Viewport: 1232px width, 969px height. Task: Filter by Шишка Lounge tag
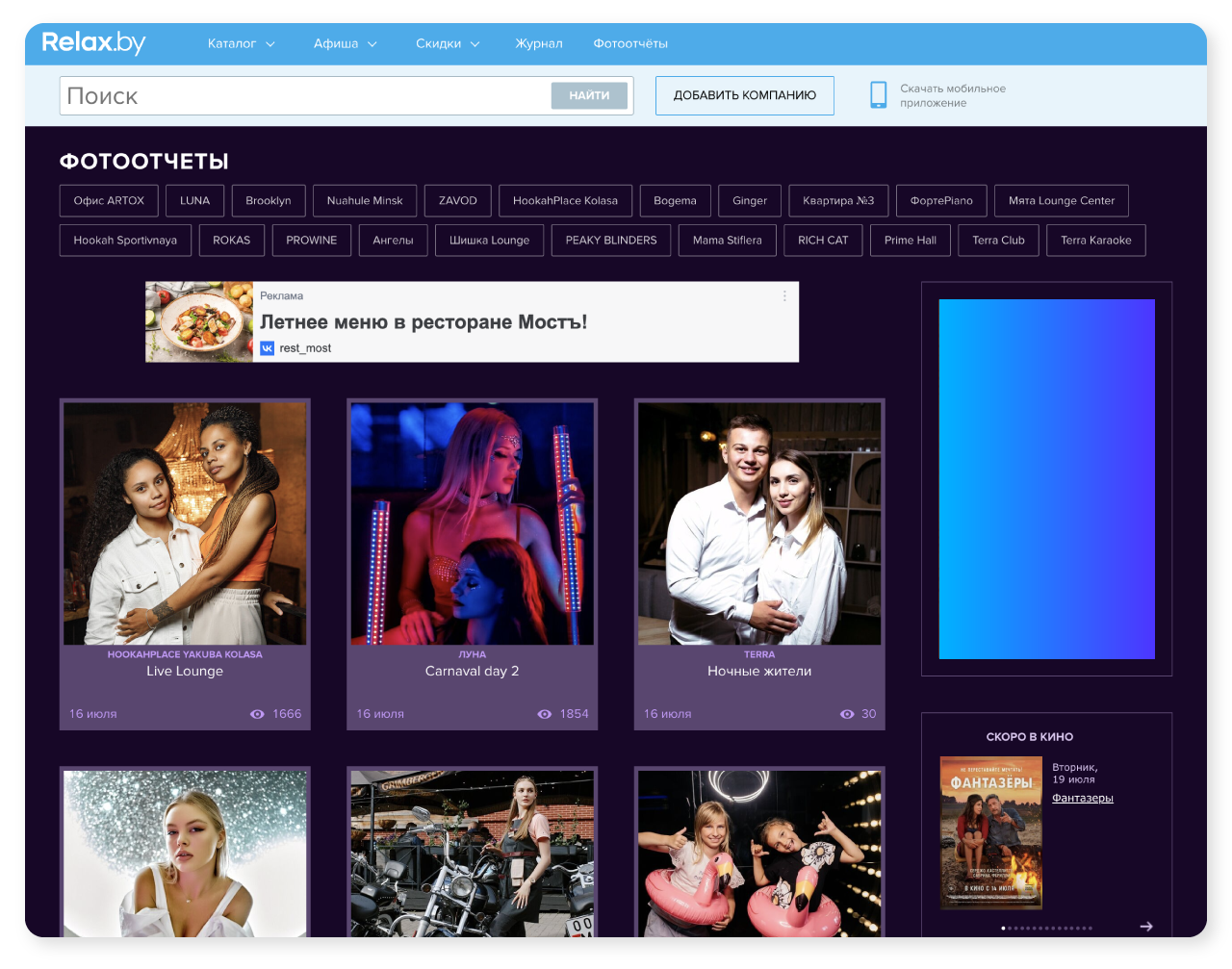click(x=489, y=240)
